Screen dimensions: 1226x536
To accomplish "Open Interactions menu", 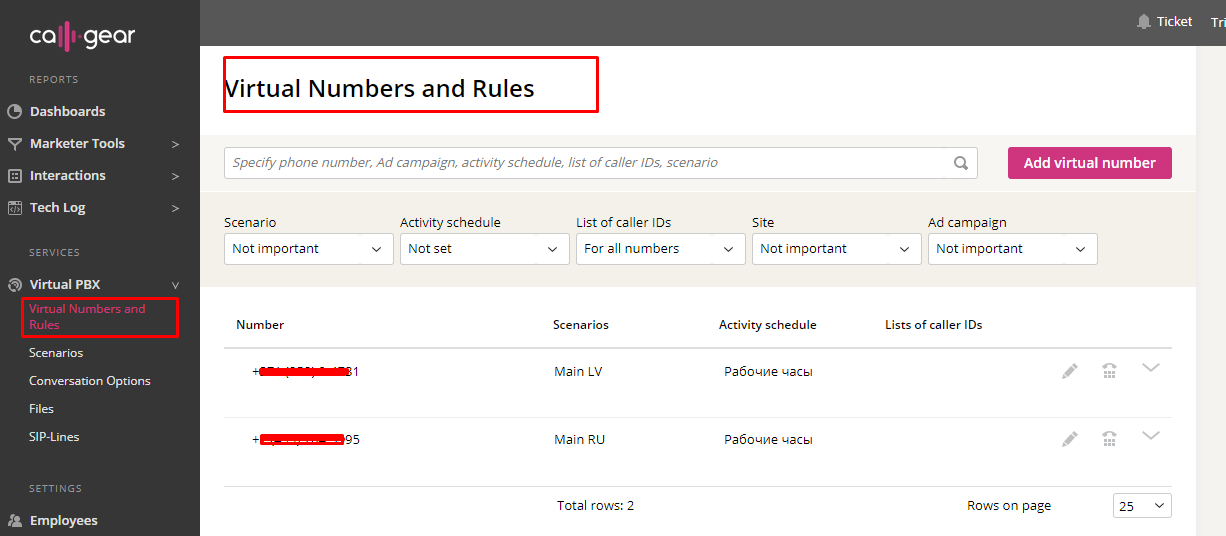I will tap(67, 175).
